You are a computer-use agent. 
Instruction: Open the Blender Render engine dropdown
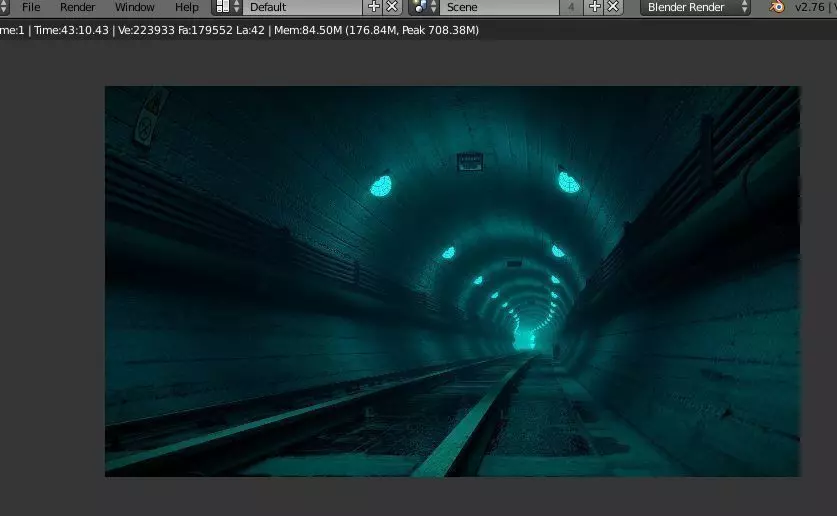tap(695, 7)
